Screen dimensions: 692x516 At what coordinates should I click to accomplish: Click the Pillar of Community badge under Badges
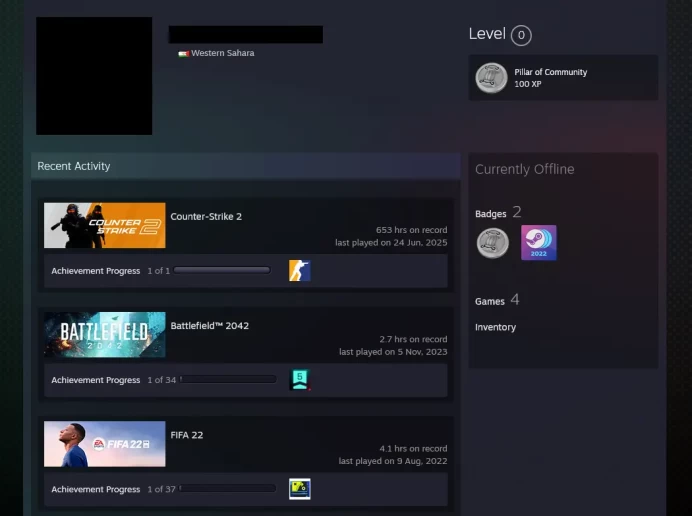pos(493,243)
